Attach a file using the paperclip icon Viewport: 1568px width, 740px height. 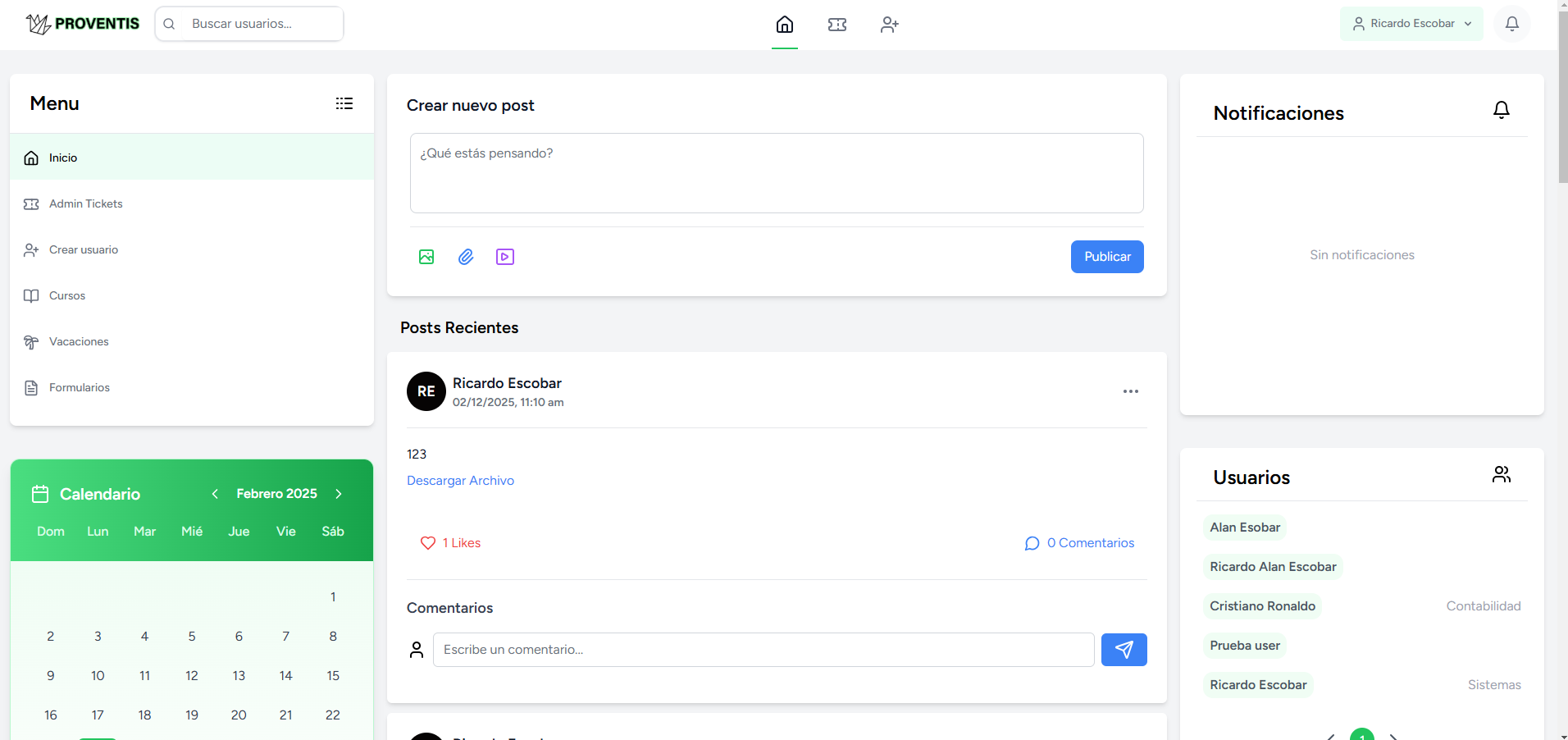point(466,257)
